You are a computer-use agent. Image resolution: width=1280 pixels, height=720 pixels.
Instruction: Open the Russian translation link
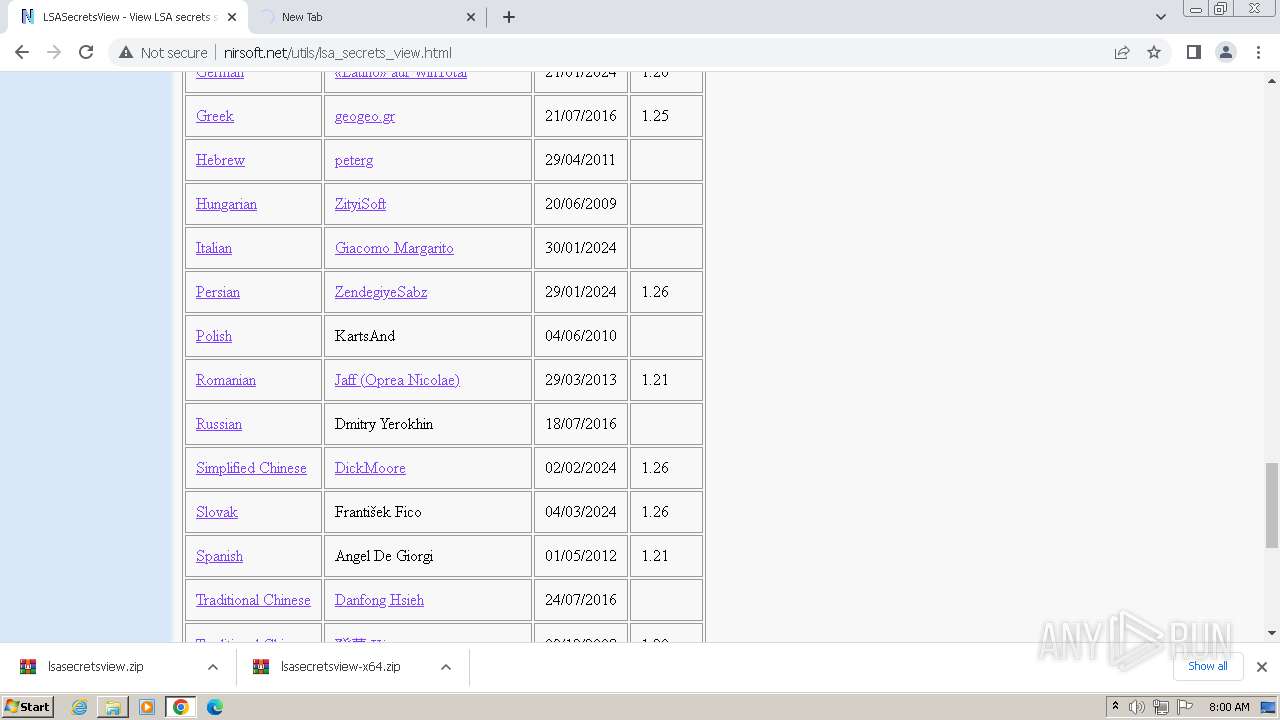point(219,424)
